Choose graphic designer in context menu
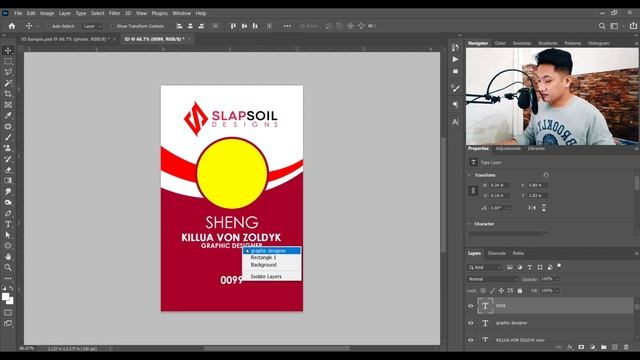The image size is (640, 360). click(x=272, y=251)
